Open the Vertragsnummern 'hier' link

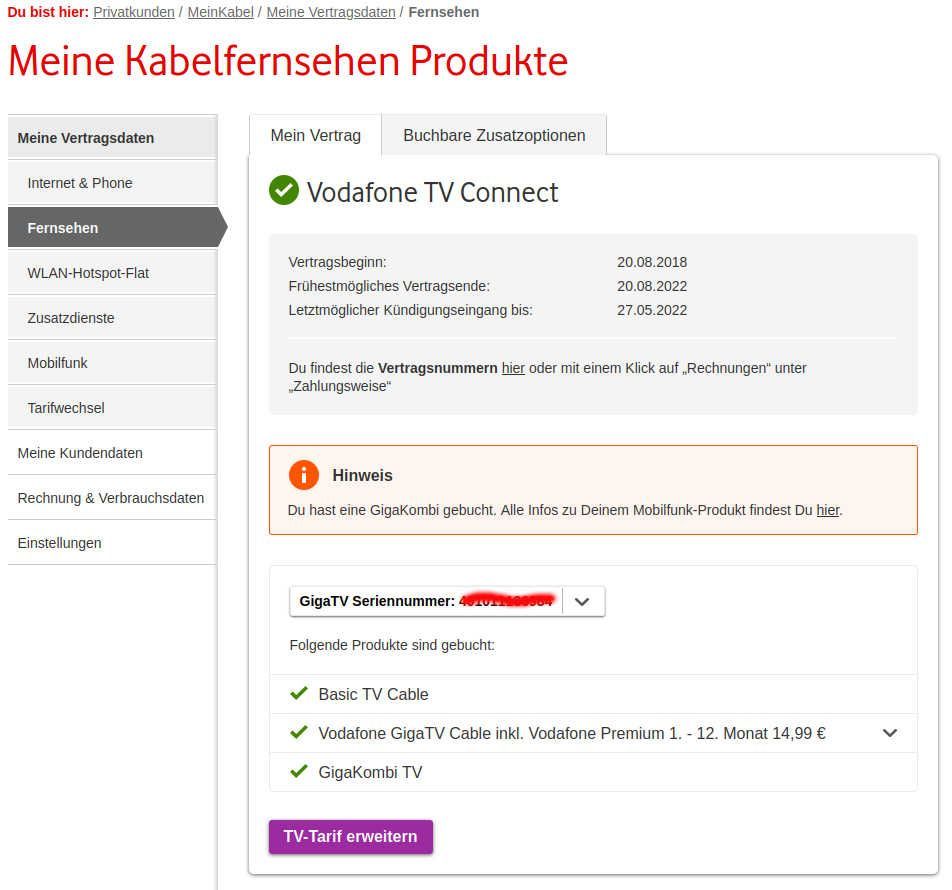tap(513, 368)
